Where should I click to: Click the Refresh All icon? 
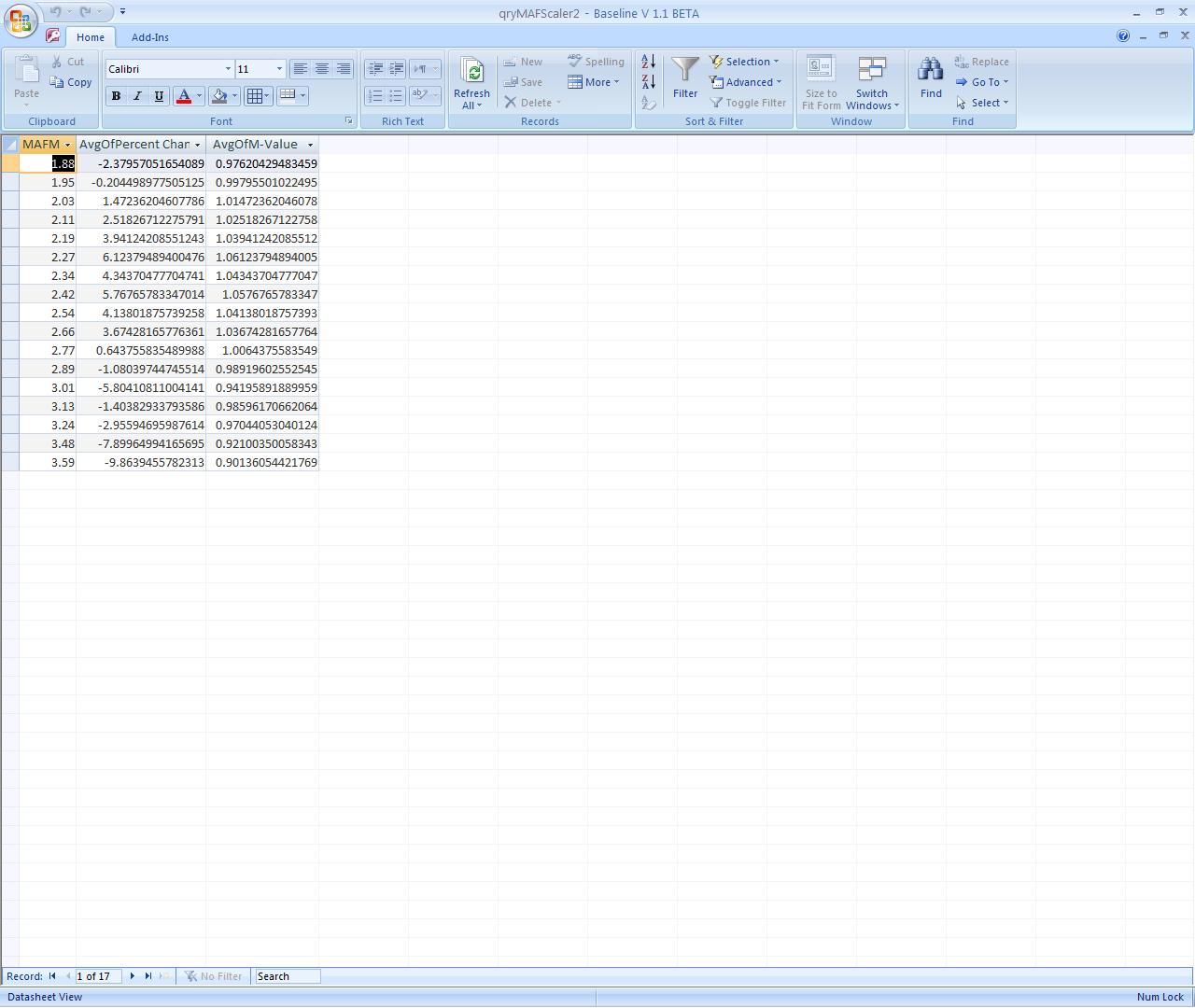click(x=471, y=73)
